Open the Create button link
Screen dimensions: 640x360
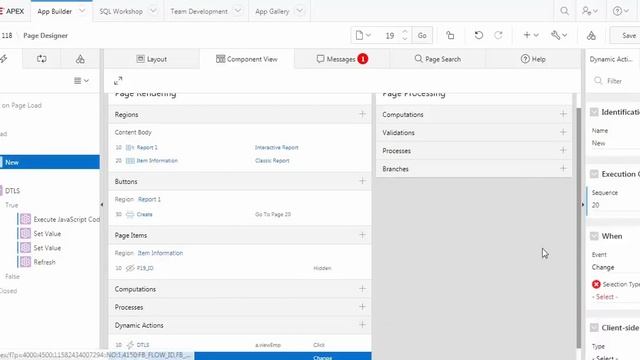(x=144, y=214)
